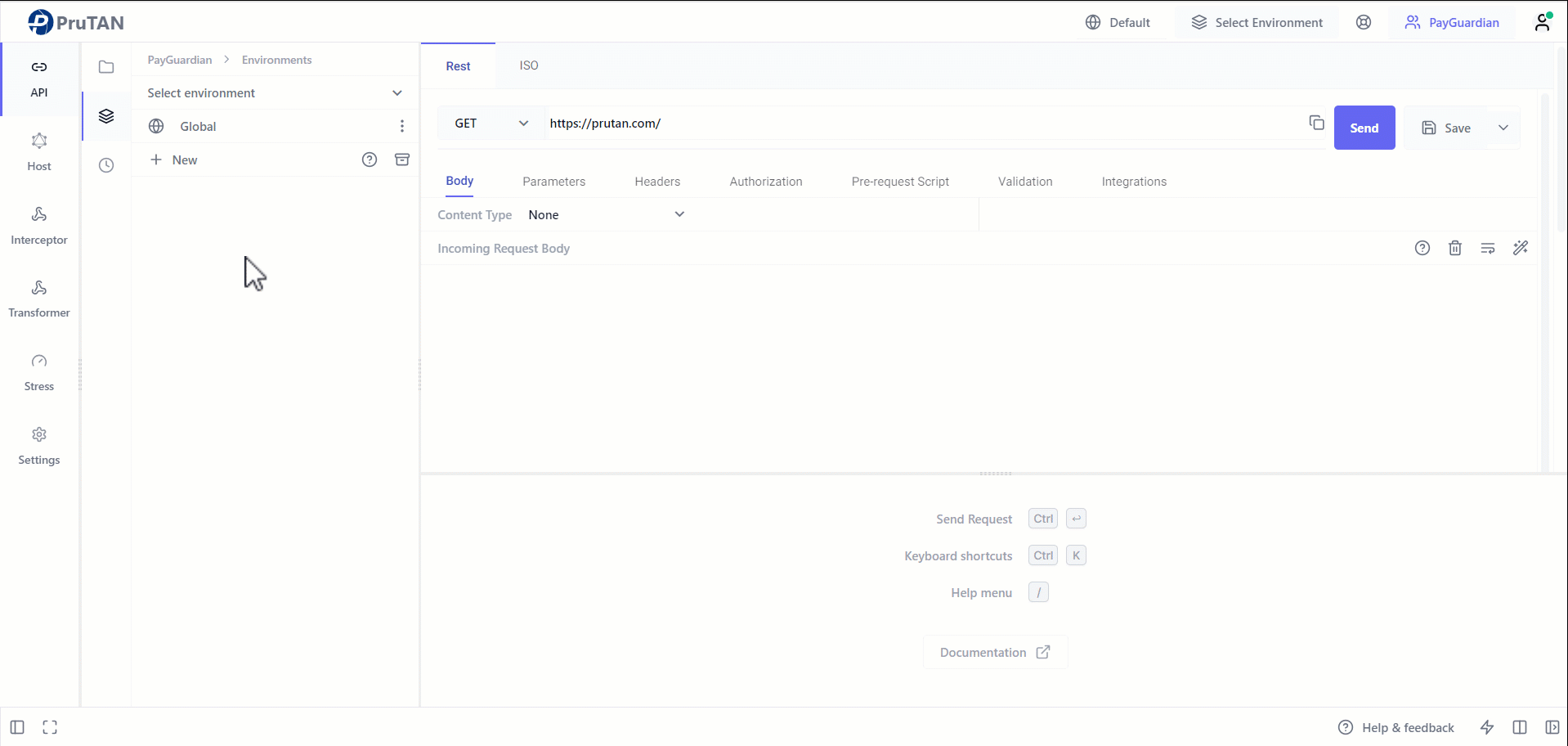Open the API section in sidebar
Screen dimensions: 1568x746
[x=39, y=79]
